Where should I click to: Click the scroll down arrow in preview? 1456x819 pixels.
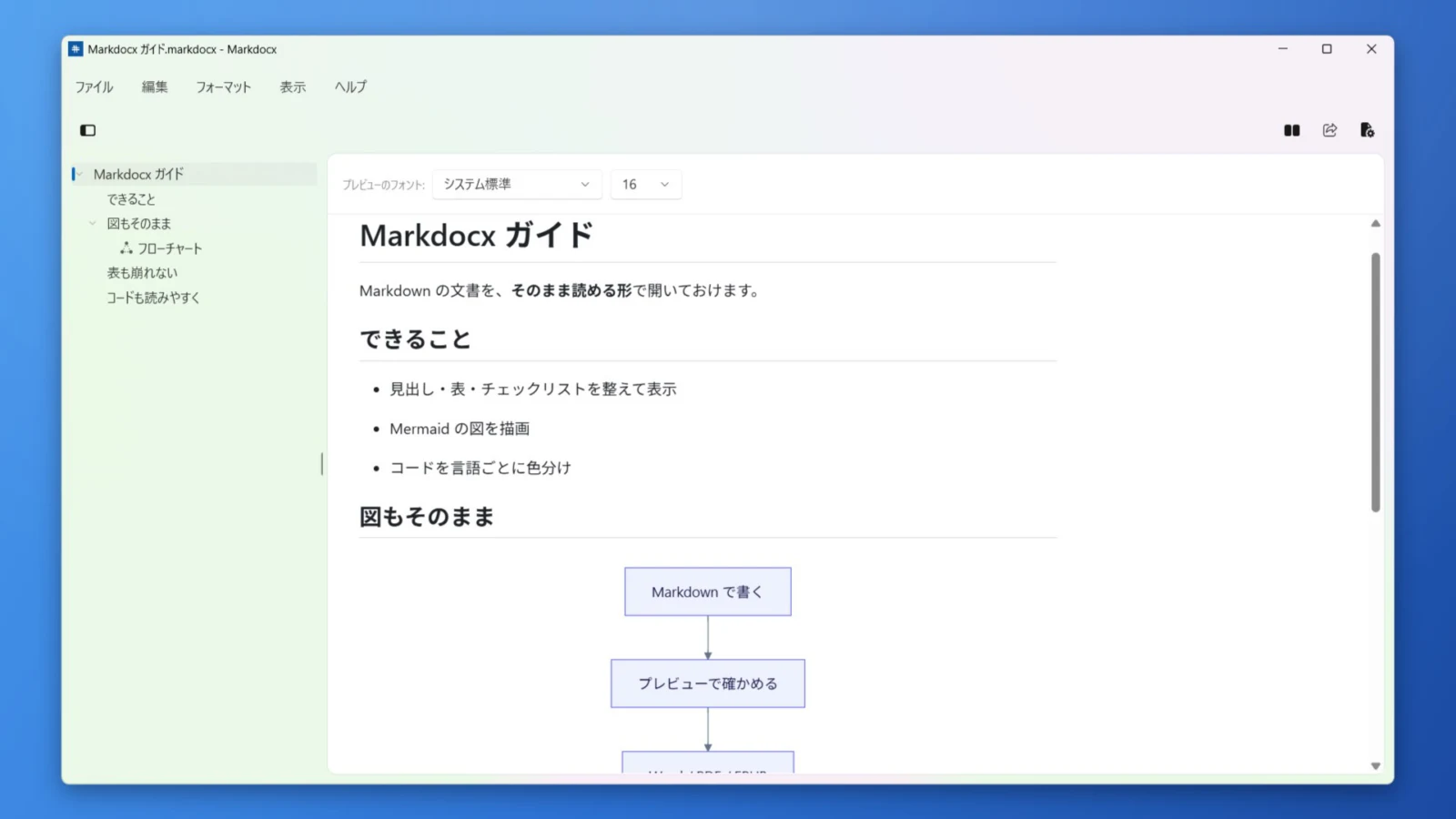point(1375,765)
